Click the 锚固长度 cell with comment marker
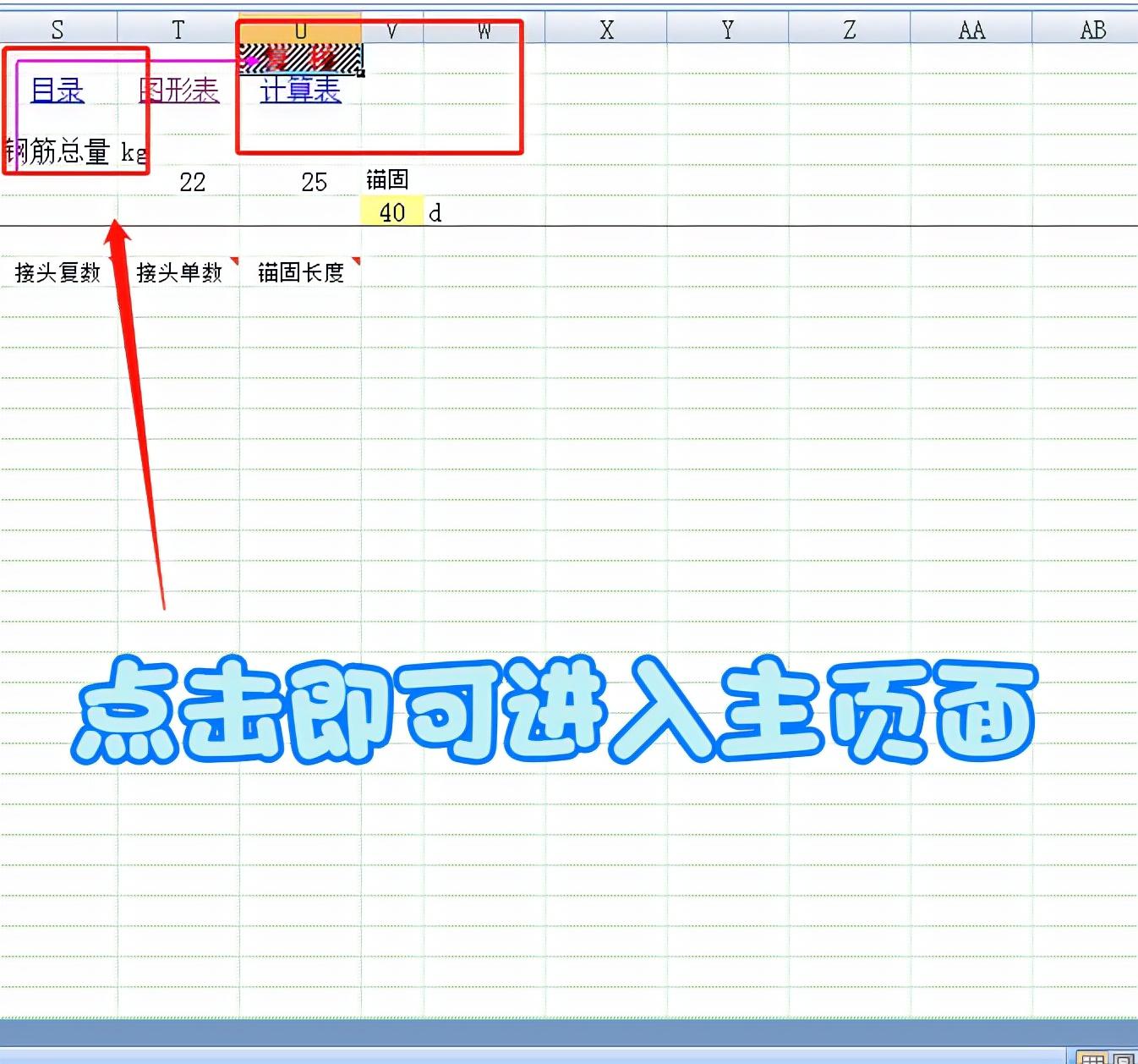 [300, 272]
